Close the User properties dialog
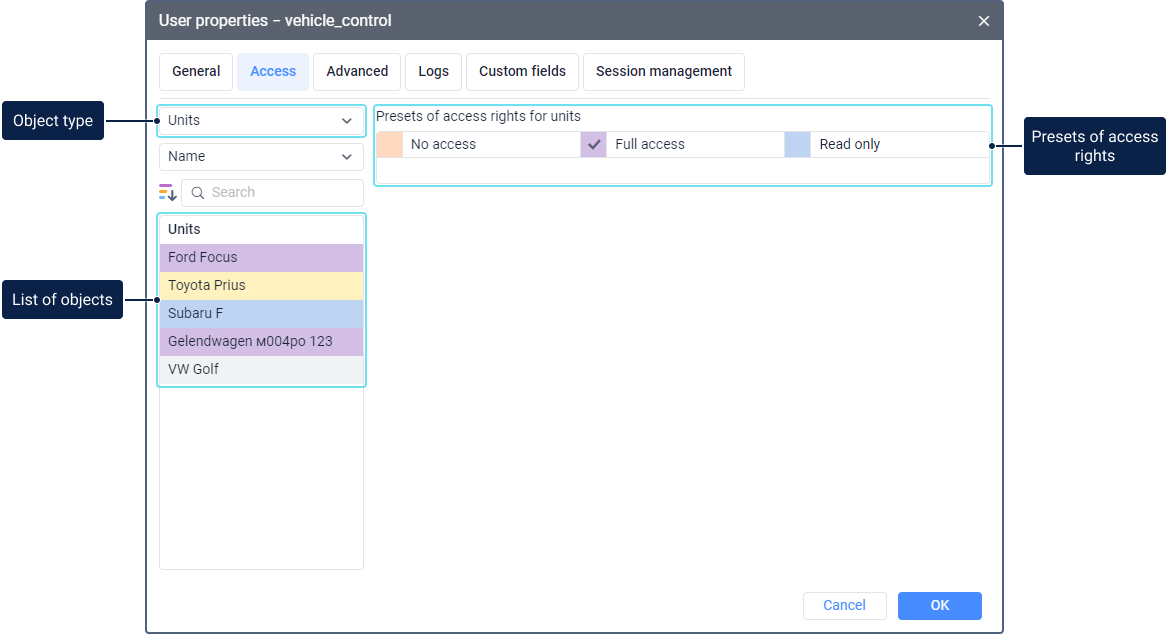This screenshot has width=1168, height=634. pyautogui.click(x=984, y=21)
